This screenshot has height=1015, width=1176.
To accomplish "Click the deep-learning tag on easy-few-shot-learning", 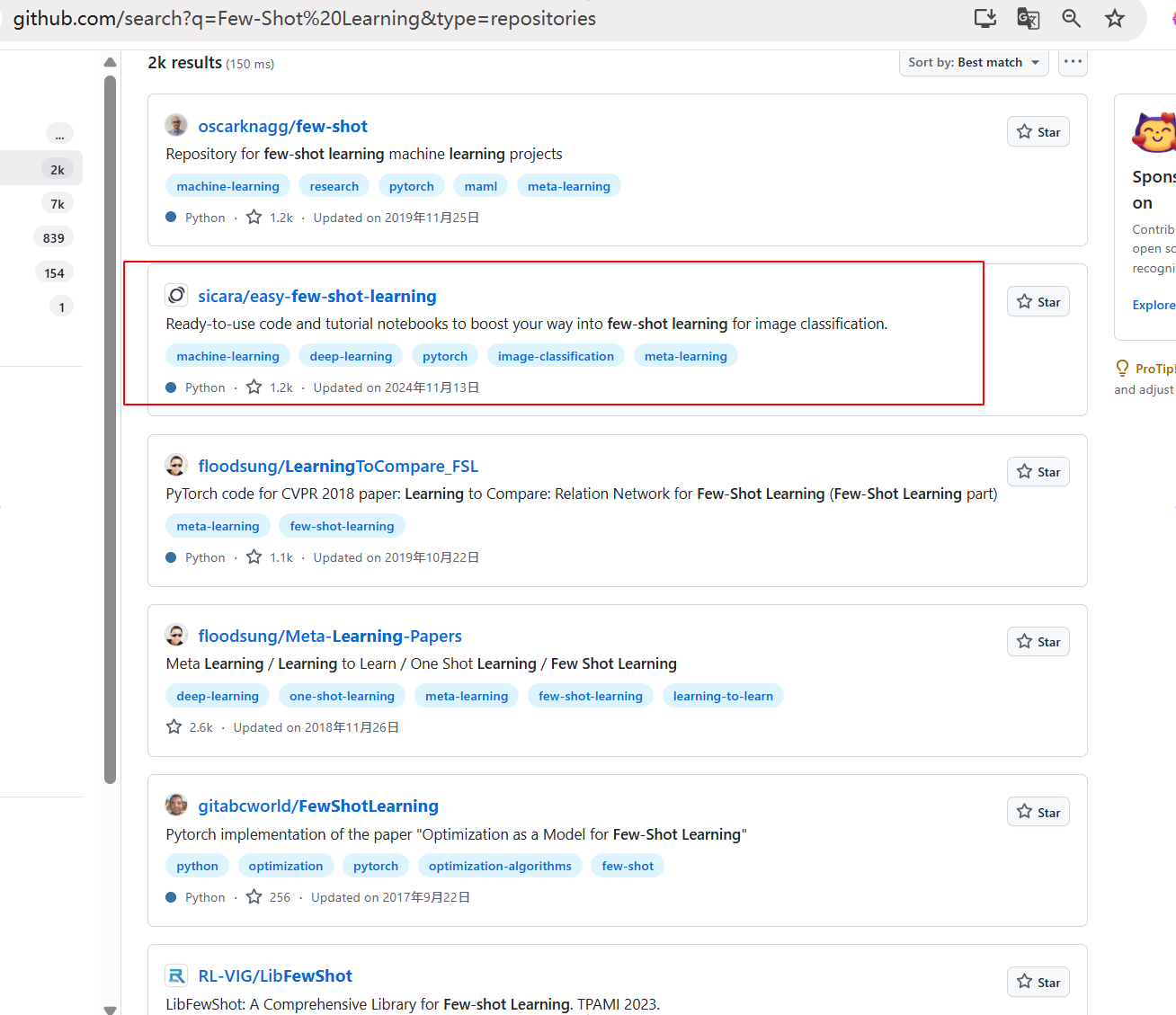I will 351,356.
